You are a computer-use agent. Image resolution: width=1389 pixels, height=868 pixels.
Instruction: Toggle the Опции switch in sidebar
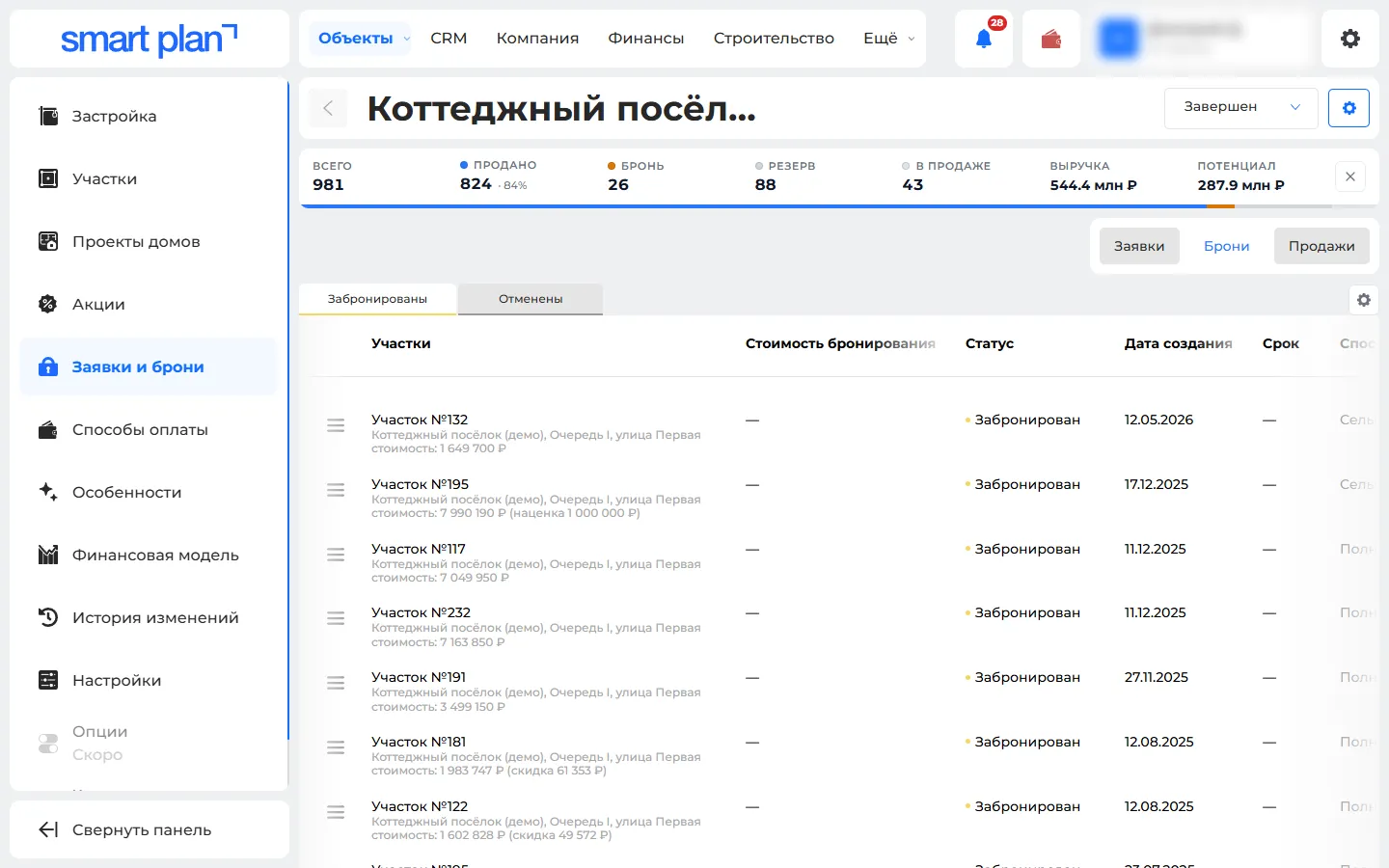48,743
